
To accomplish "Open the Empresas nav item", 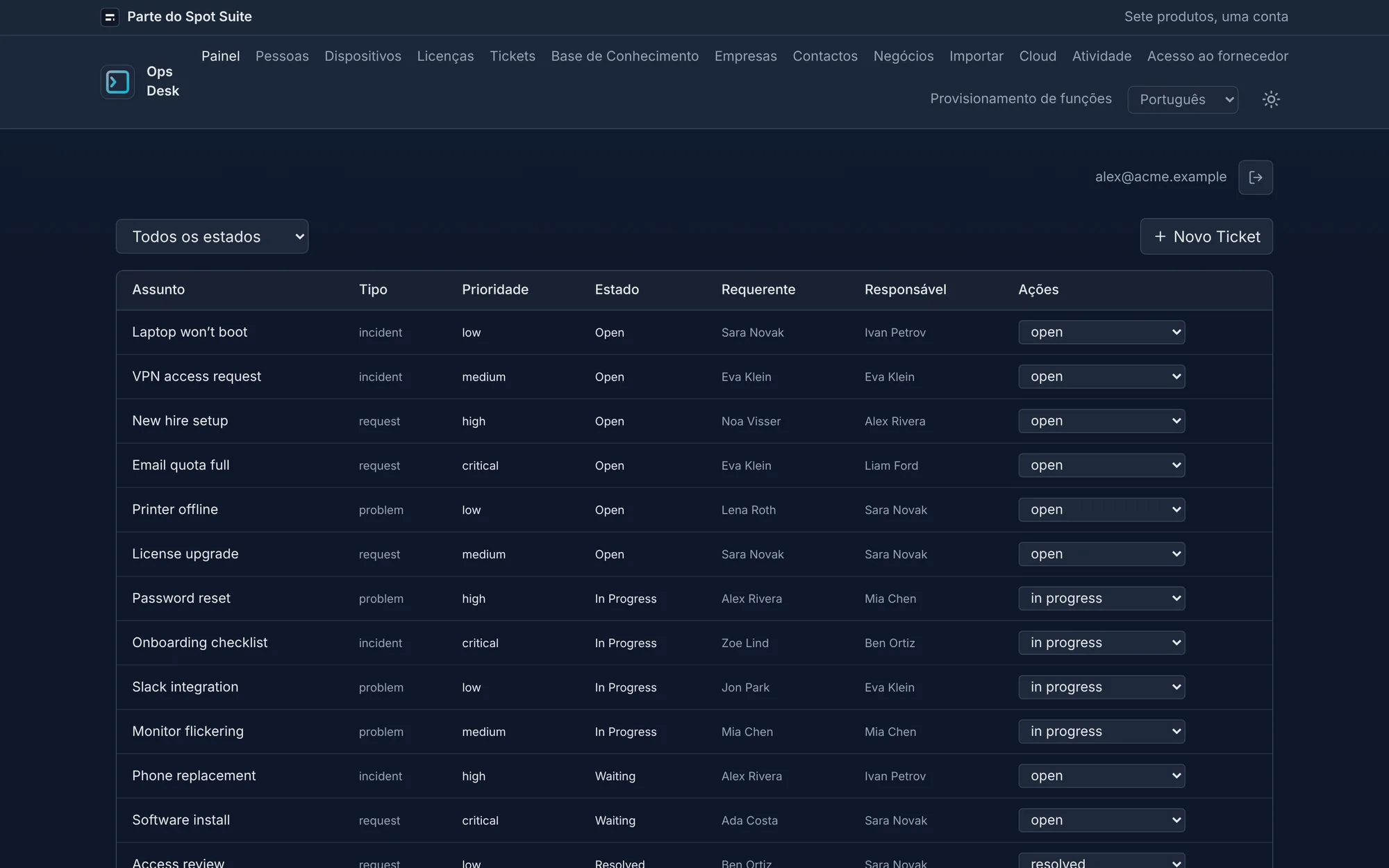I will point(746,56).
